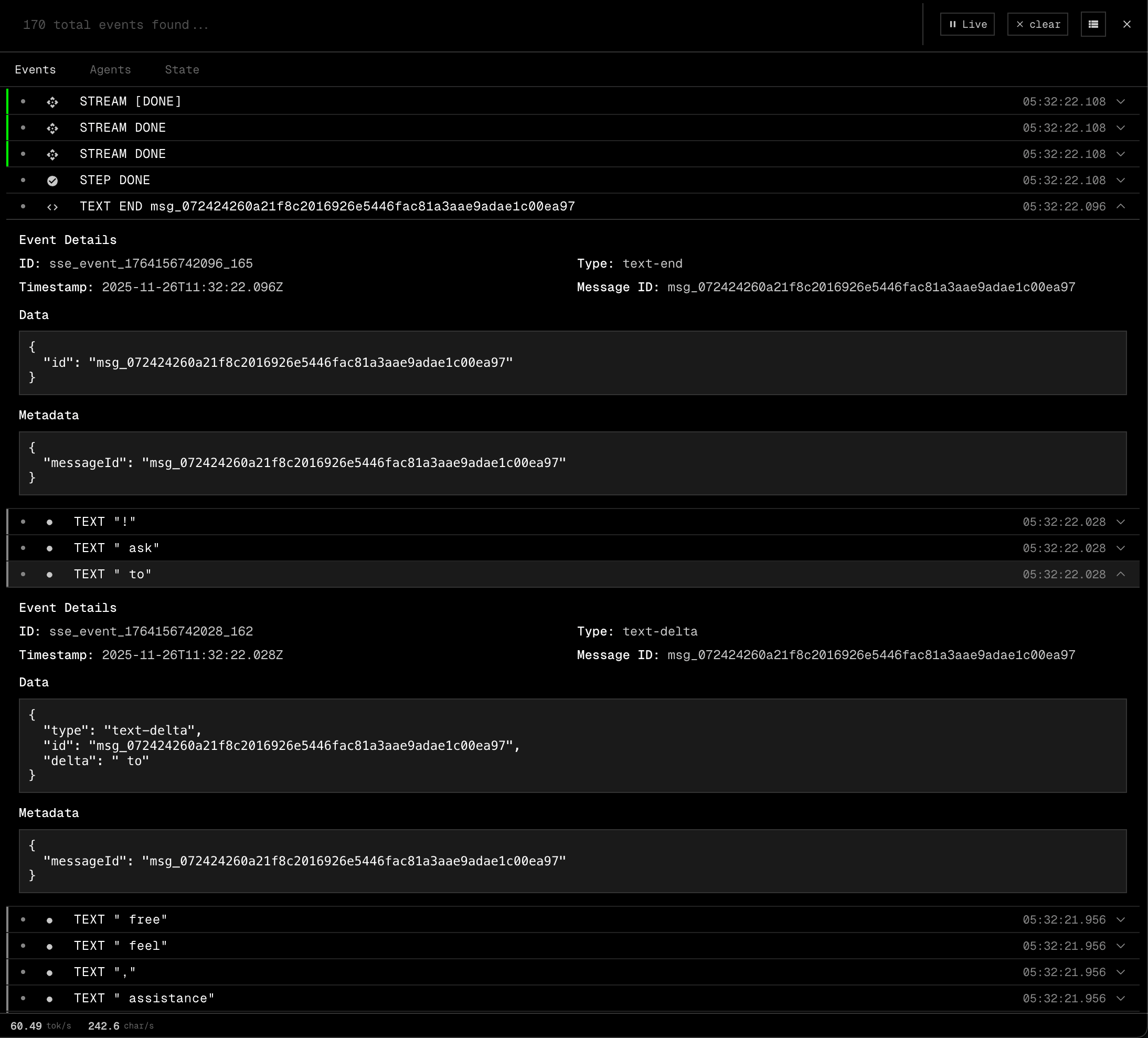Screen dimensions: 1148x1038
Task: Switch to the Agents tab
Action: tap(111, 69)
